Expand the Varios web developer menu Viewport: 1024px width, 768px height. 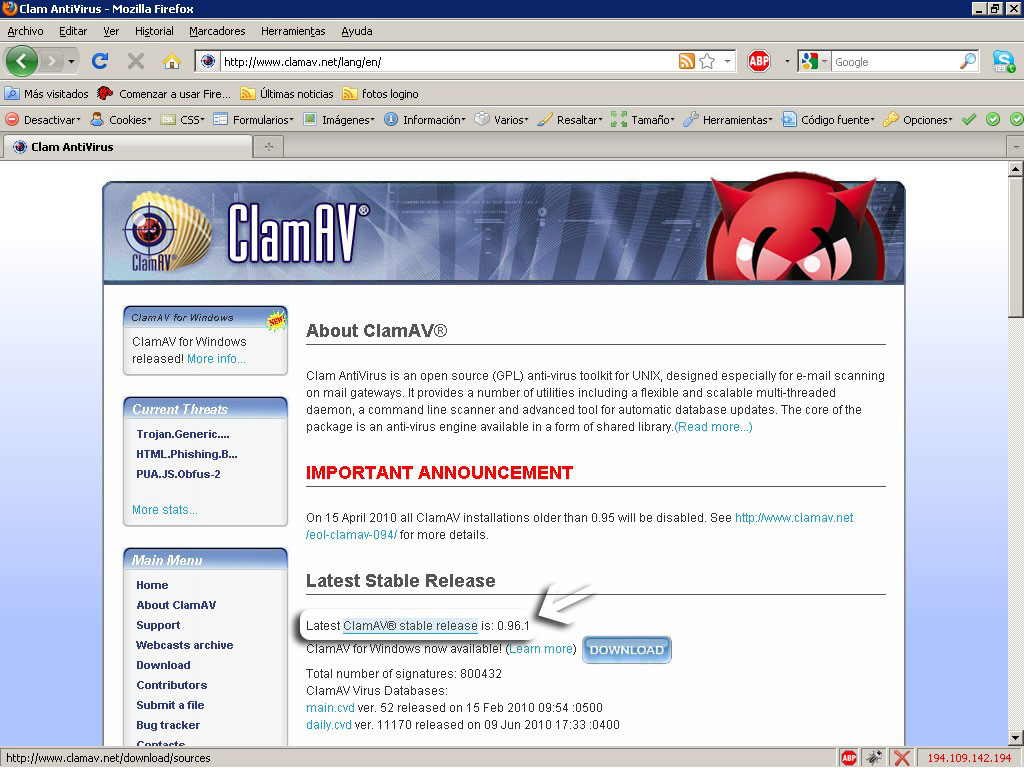point(502,120)
